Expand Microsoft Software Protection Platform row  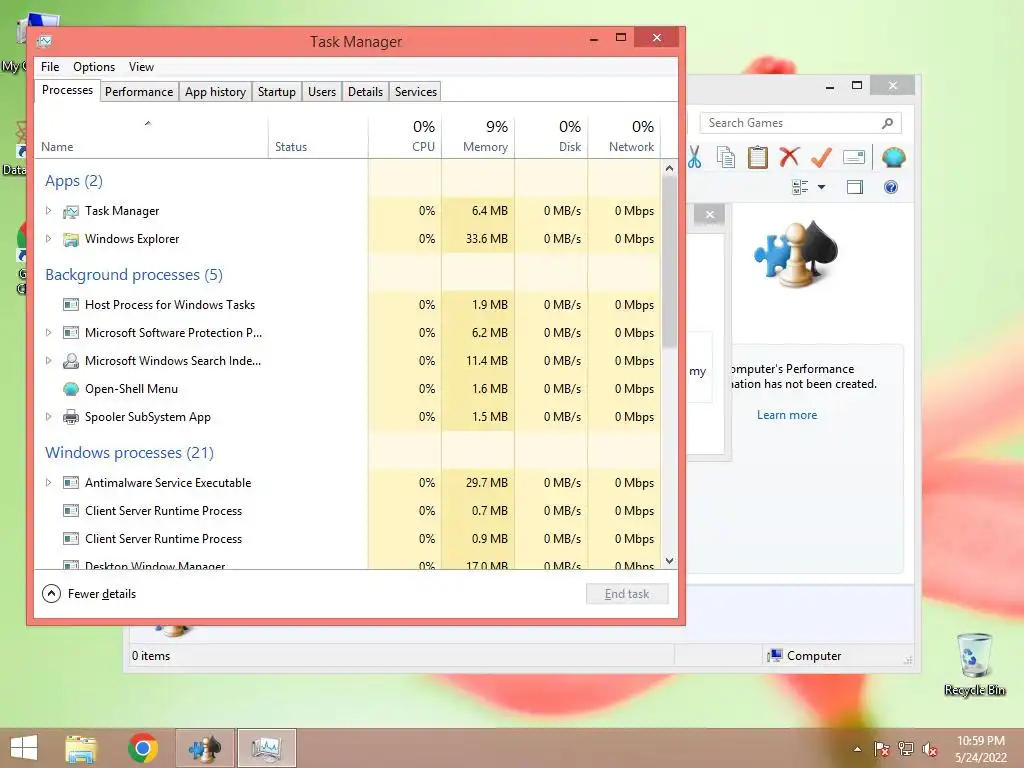coord(48,333)
